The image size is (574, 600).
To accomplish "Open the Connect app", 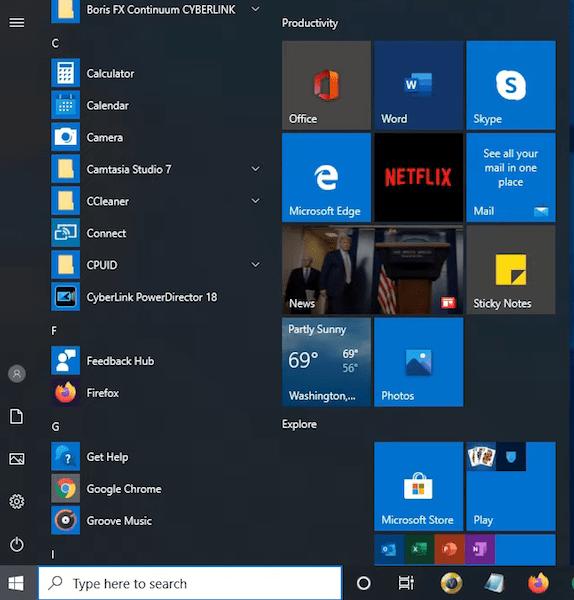I will tap(157, 233).
